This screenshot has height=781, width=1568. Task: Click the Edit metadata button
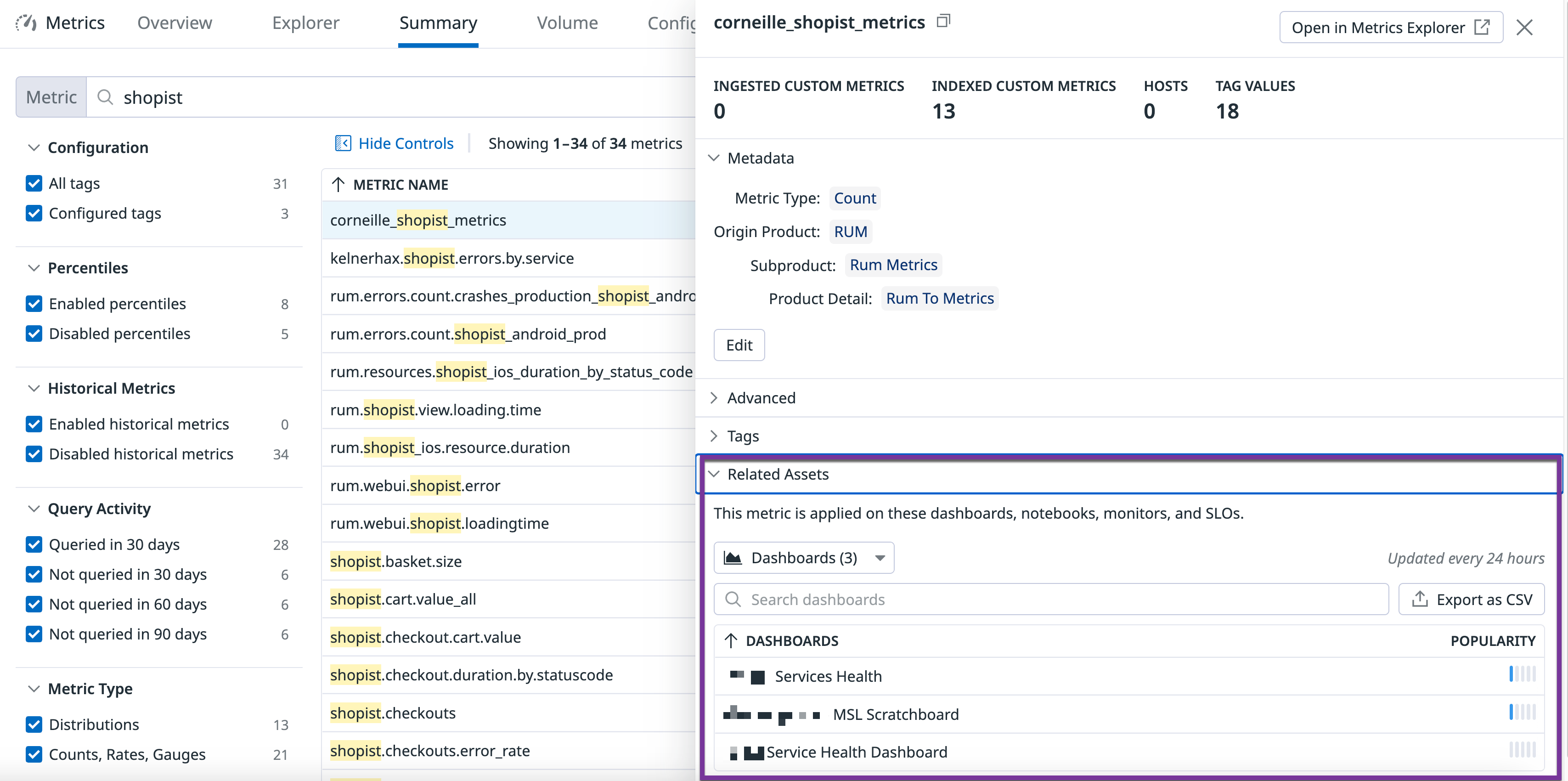[739, 345]
